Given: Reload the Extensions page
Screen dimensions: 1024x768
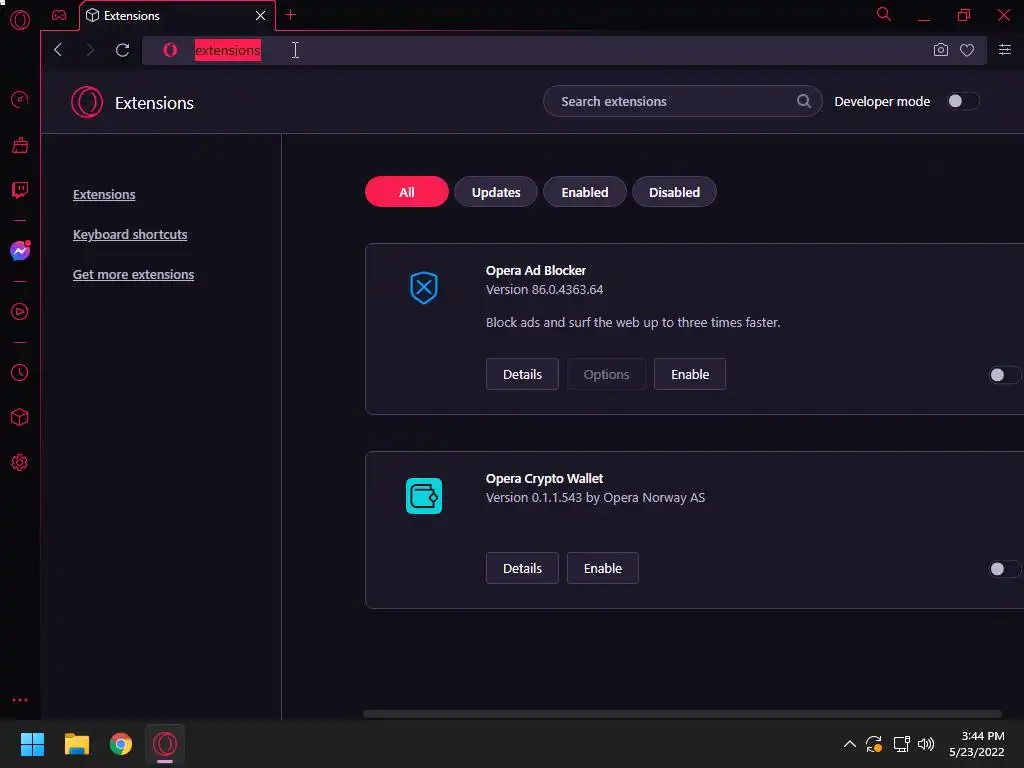Looking at the screenshot, I should (x=122, y=50).
